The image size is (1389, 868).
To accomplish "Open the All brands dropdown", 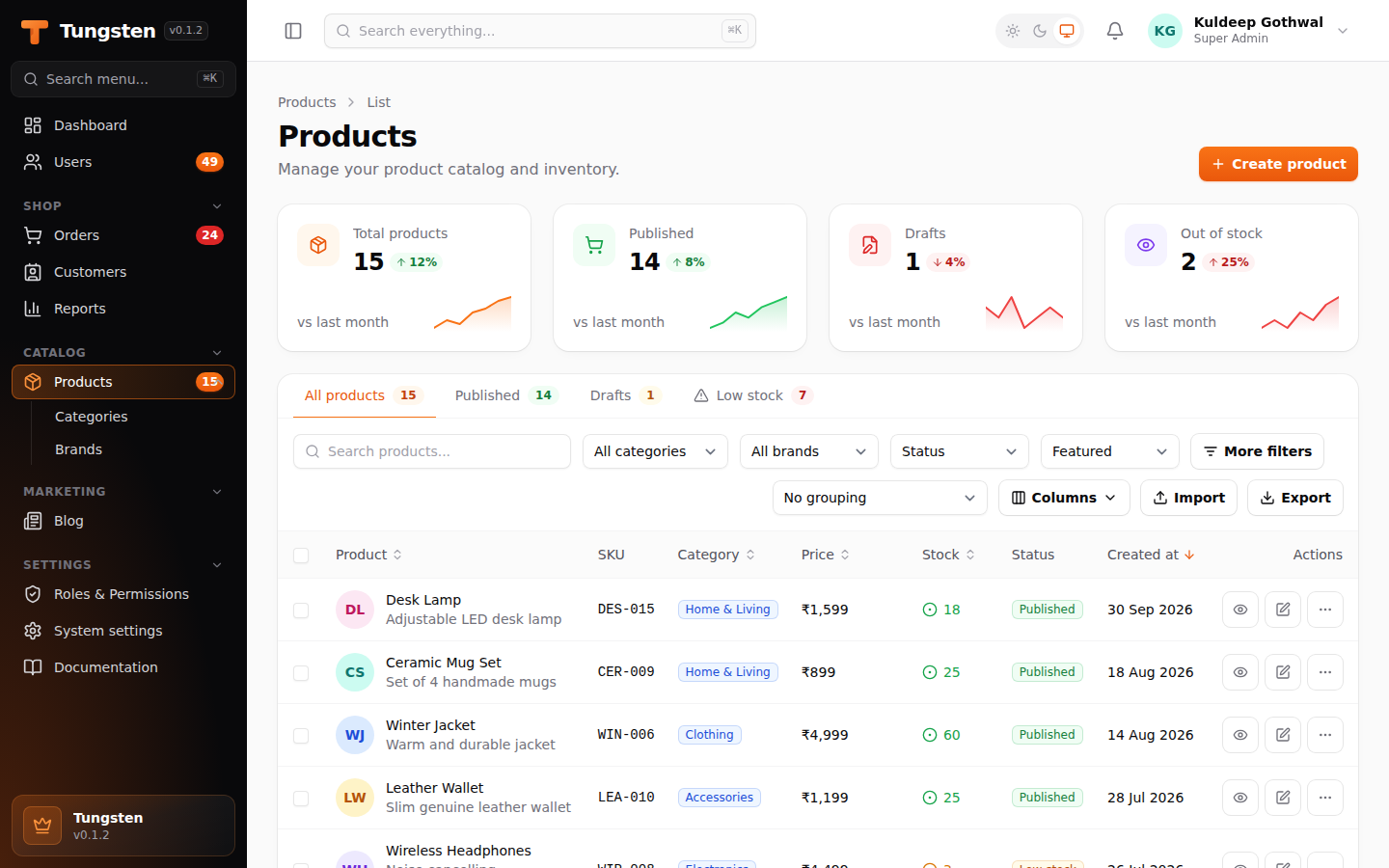I will tap(809, 451).
